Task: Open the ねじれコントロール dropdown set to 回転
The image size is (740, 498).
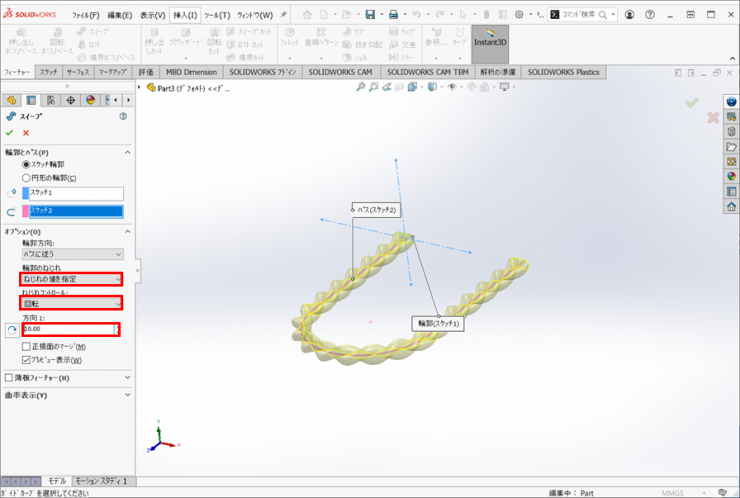Action: click(72, 303)
